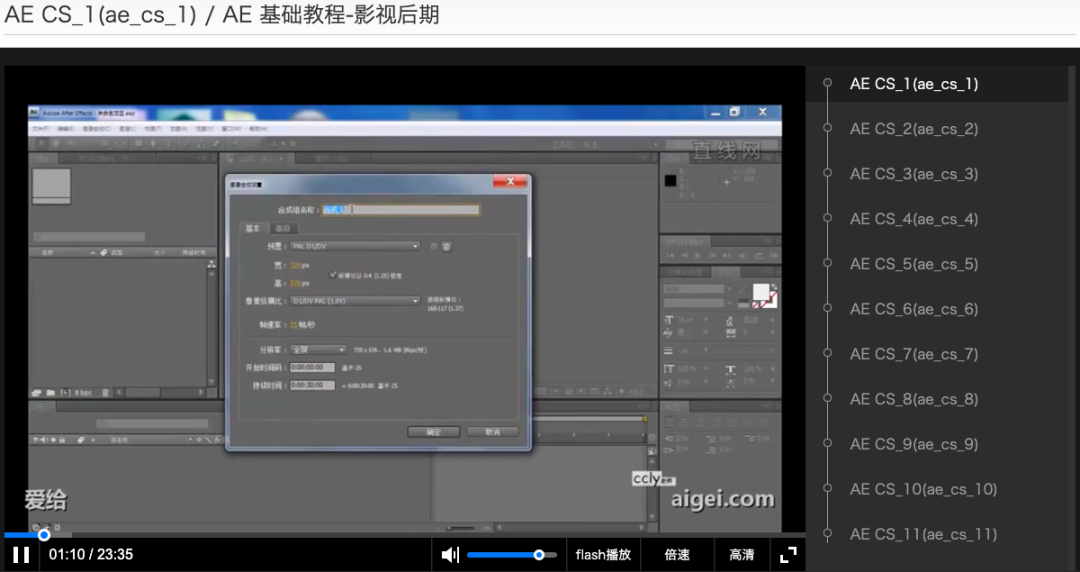The image size is (1080, 572).
Task: Switch to the second dialog tab beside 基本
Action: coord(282,228)
